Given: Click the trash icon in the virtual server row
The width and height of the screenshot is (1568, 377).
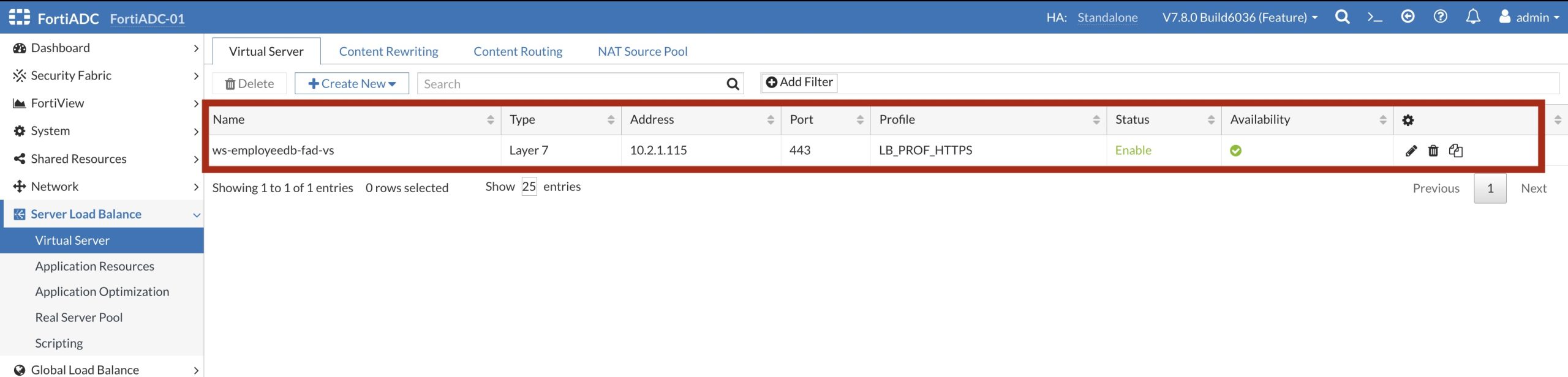Looking at the screenshot, I should pos(1433,151).
